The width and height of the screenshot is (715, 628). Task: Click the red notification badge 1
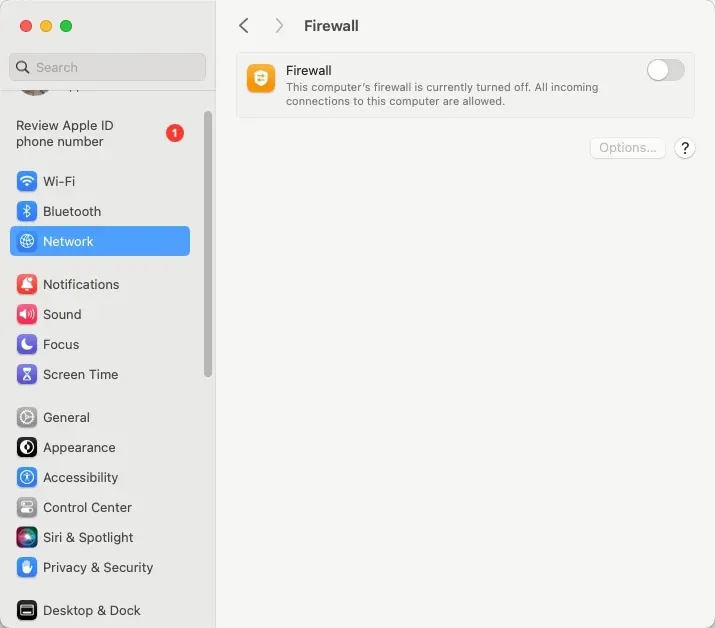coord(175,133)
